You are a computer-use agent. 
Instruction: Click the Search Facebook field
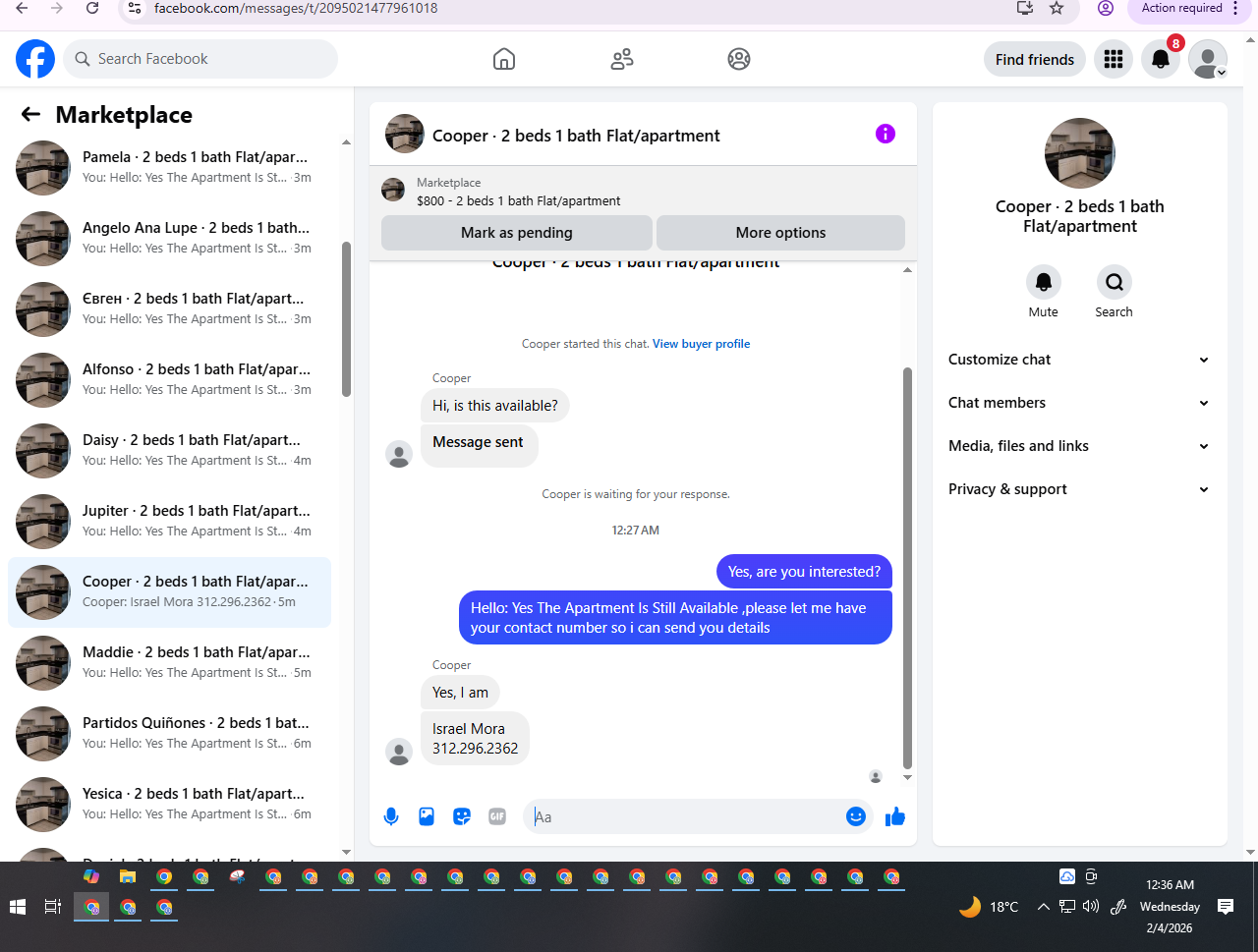click(x=200, y=59)
